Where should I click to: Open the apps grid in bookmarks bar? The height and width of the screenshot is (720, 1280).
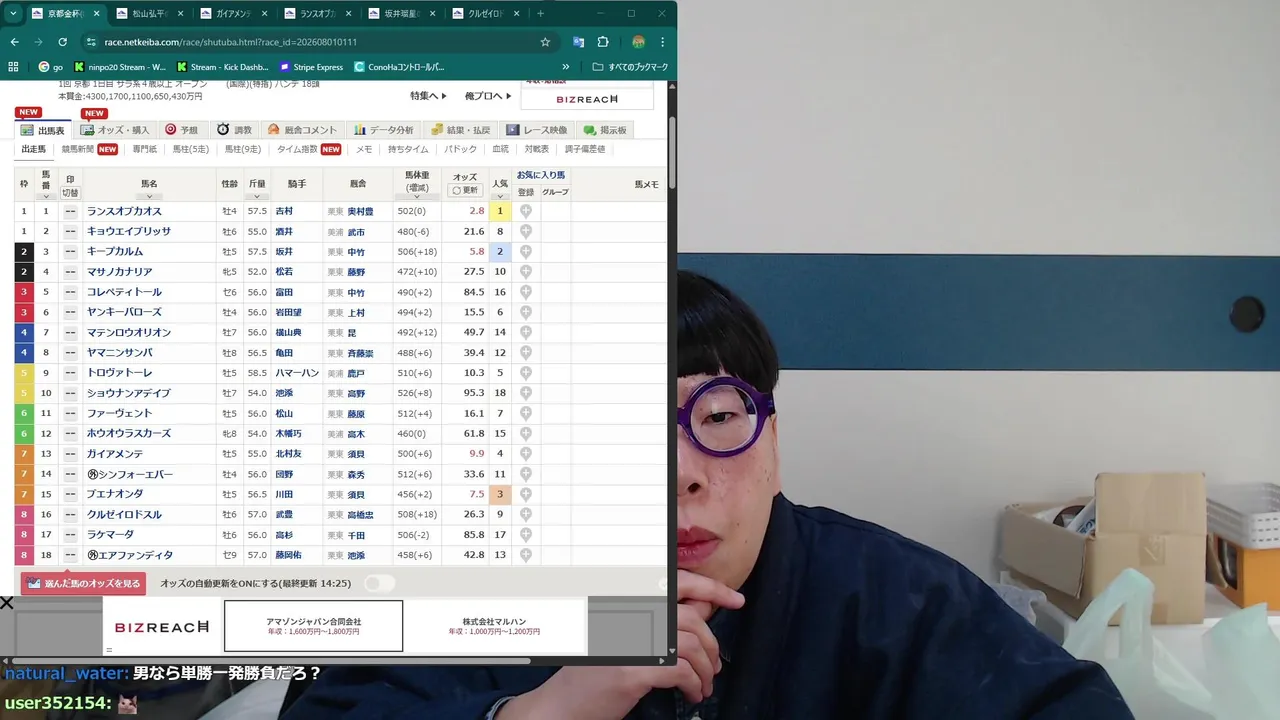13,67
